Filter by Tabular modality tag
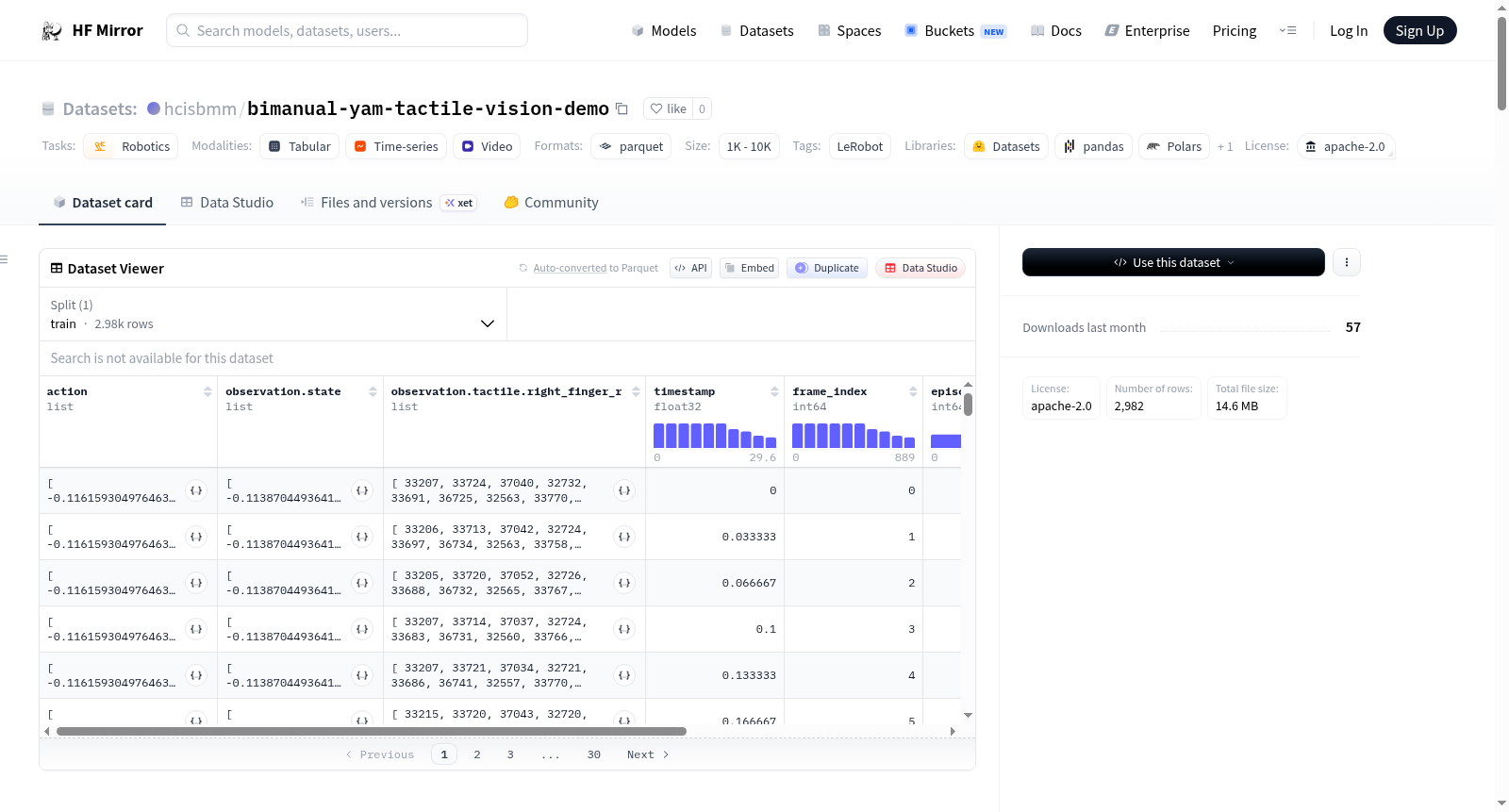Screen dimensions: 1509x812 tap(300, 146)
